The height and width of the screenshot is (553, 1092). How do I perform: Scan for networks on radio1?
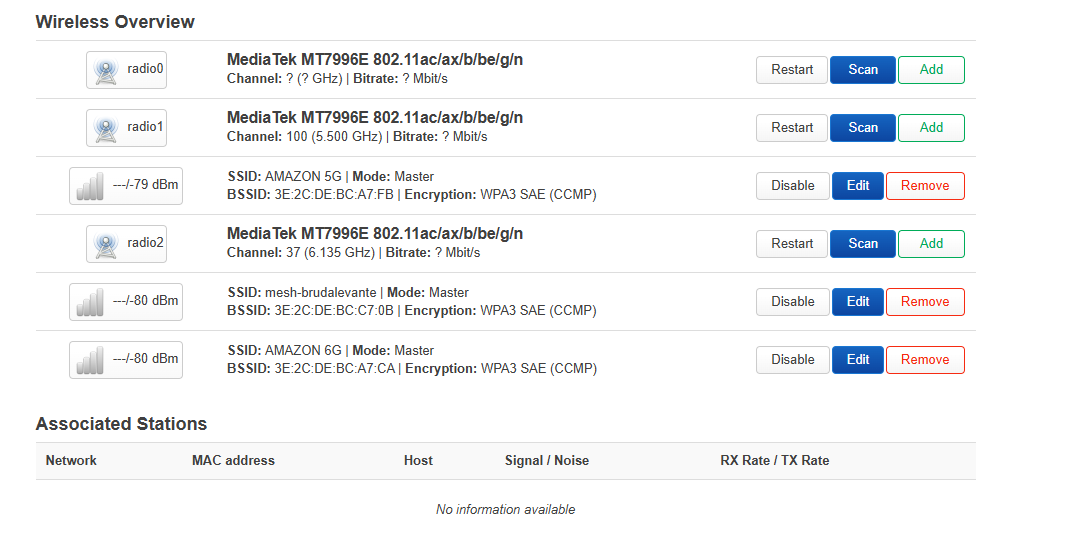[x=863, y=127]
